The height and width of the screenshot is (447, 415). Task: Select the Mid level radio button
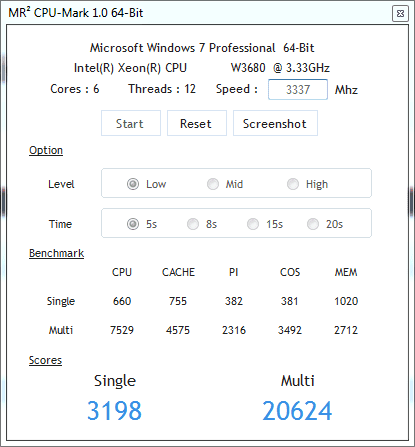(x=213, y=184)
